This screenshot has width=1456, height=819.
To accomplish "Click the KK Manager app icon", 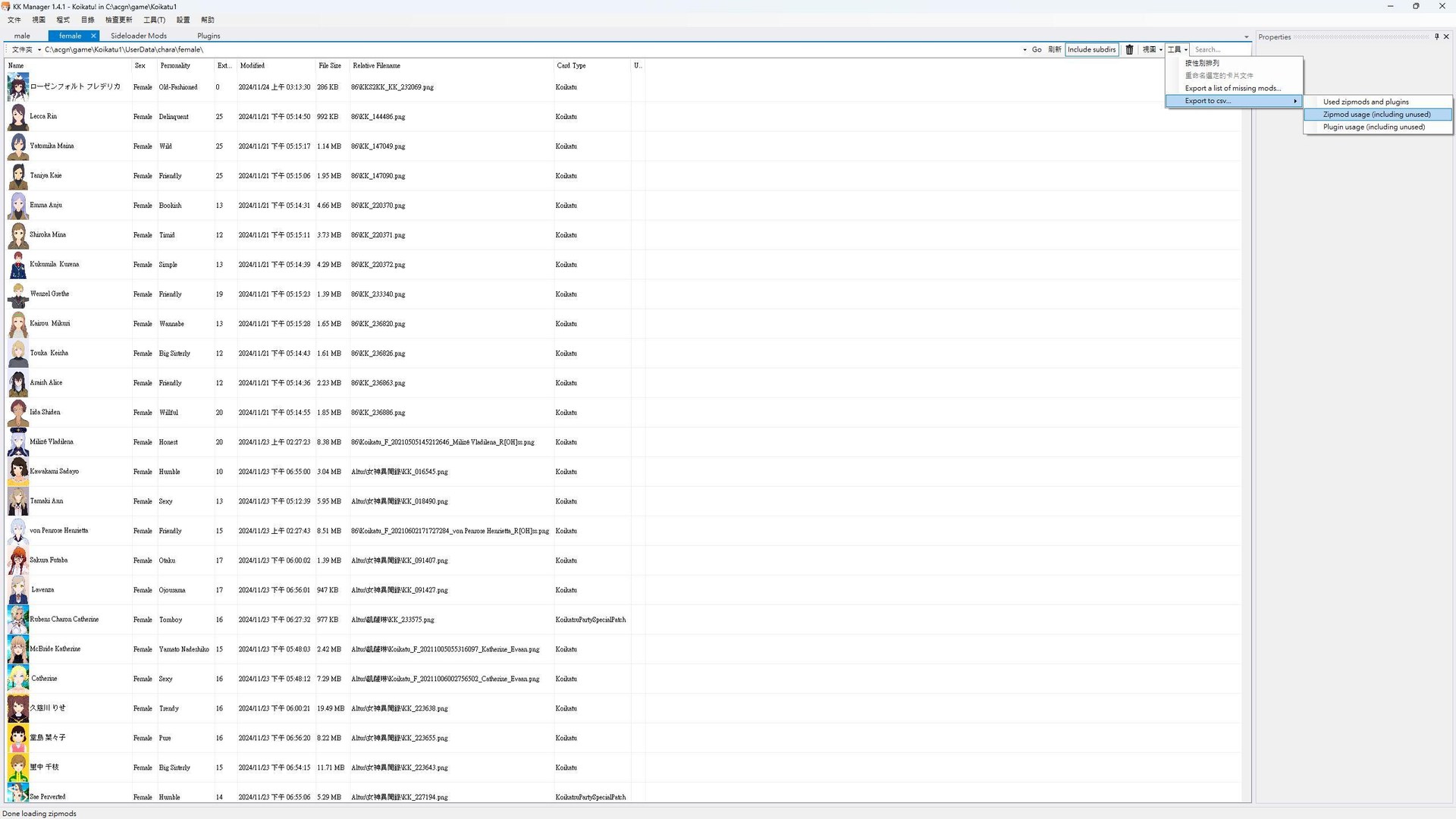I will point(6,6).
